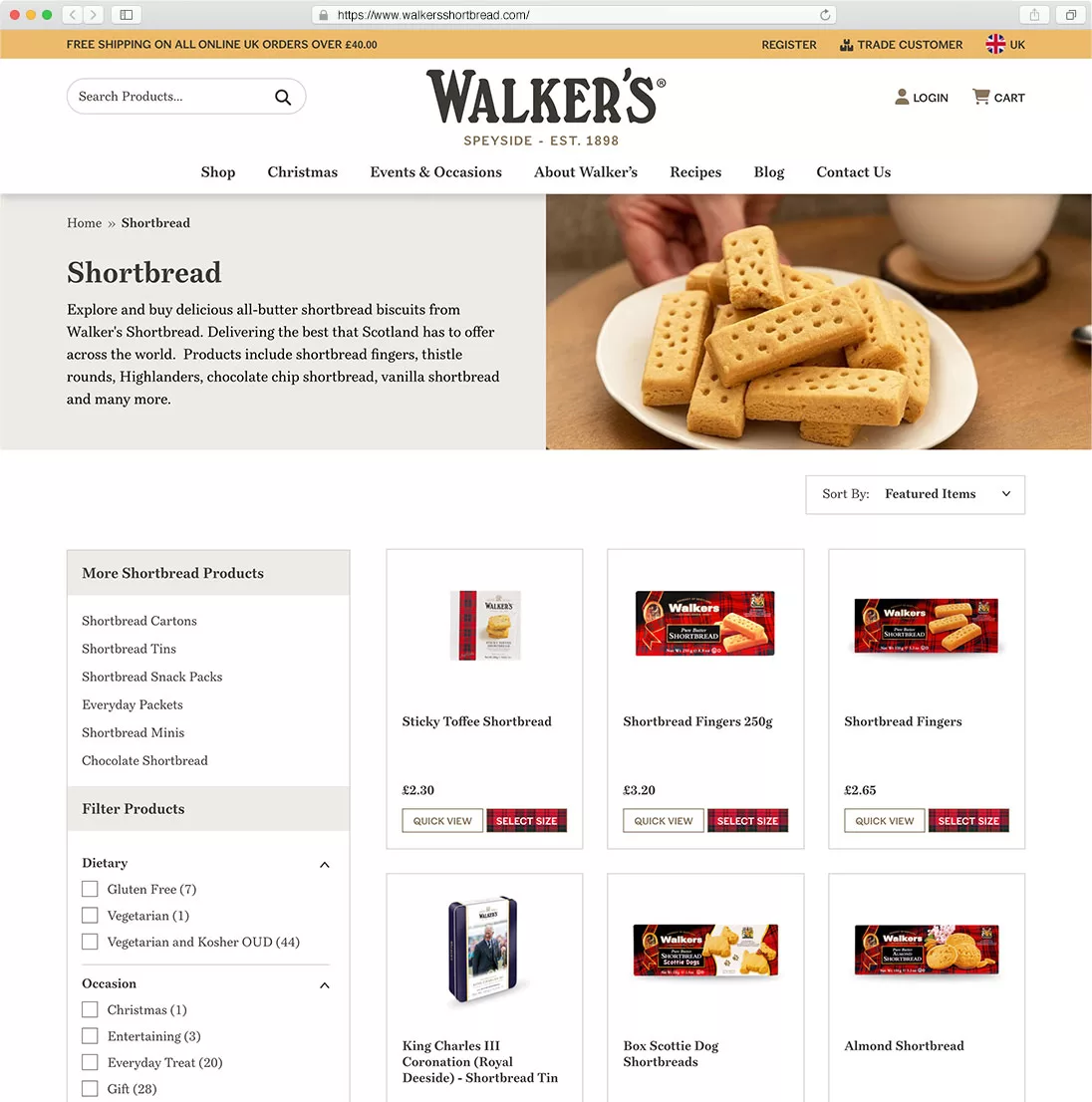Open the Sort By Featured Items dropdown
This screenshot has width=1092, height=1102.
point(915,494)
